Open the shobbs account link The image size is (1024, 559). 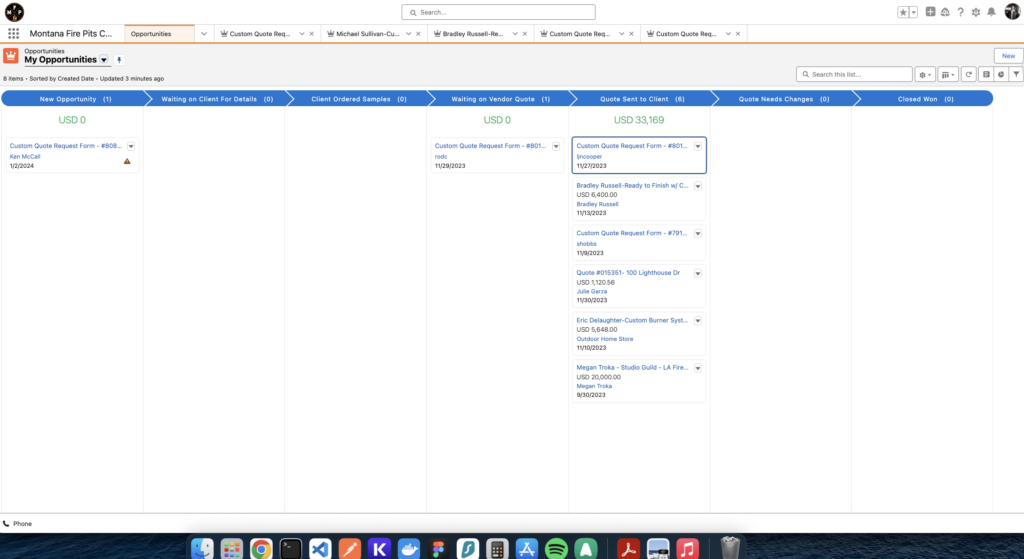click(x=586, y=244)
